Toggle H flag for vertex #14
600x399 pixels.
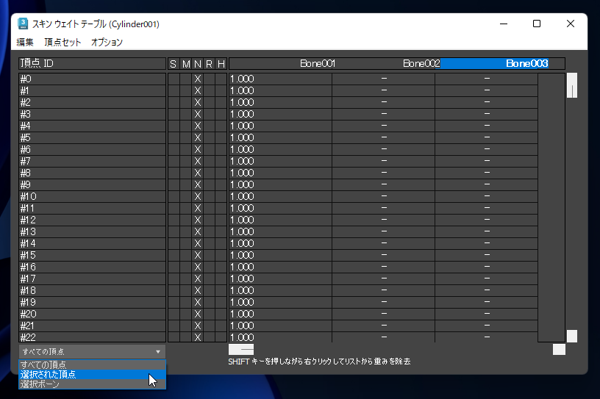pos(221,243)
